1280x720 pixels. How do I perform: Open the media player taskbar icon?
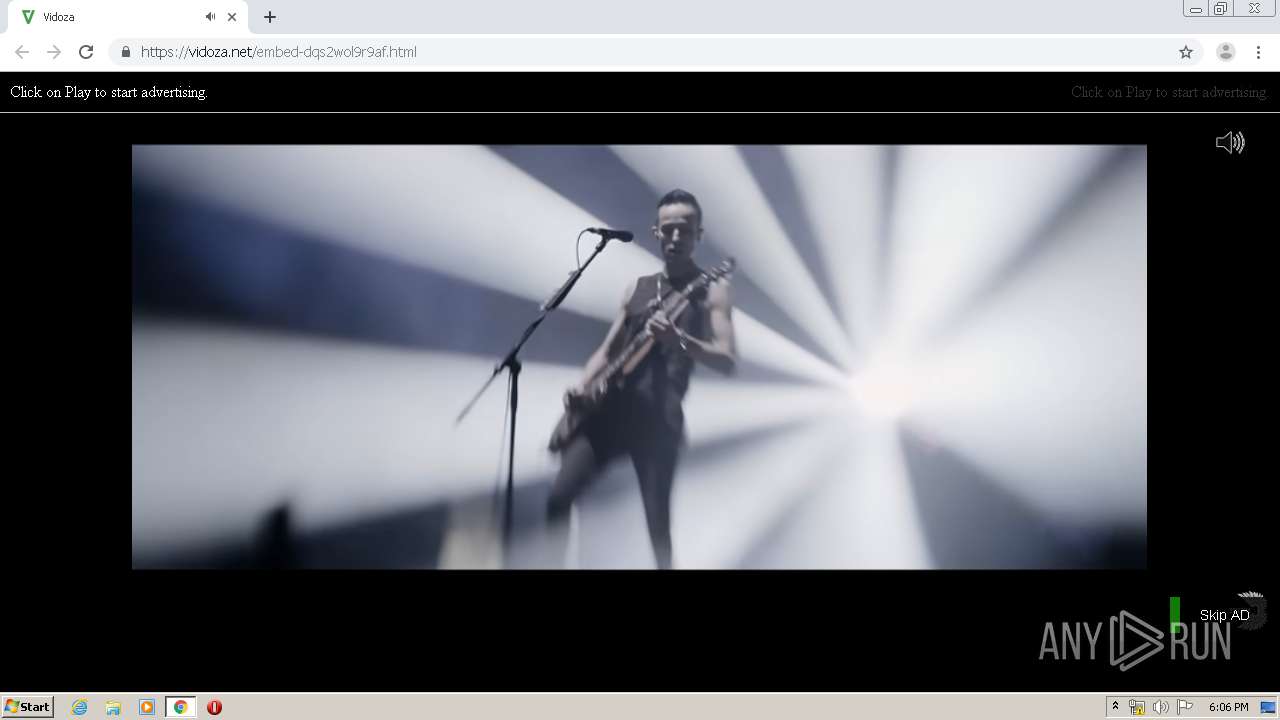coord(147,707)
